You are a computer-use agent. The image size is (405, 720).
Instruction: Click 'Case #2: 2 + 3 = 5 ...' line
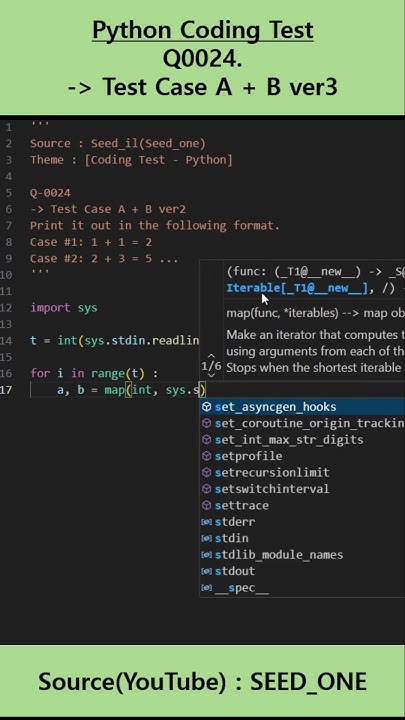(x=104, y=259)
